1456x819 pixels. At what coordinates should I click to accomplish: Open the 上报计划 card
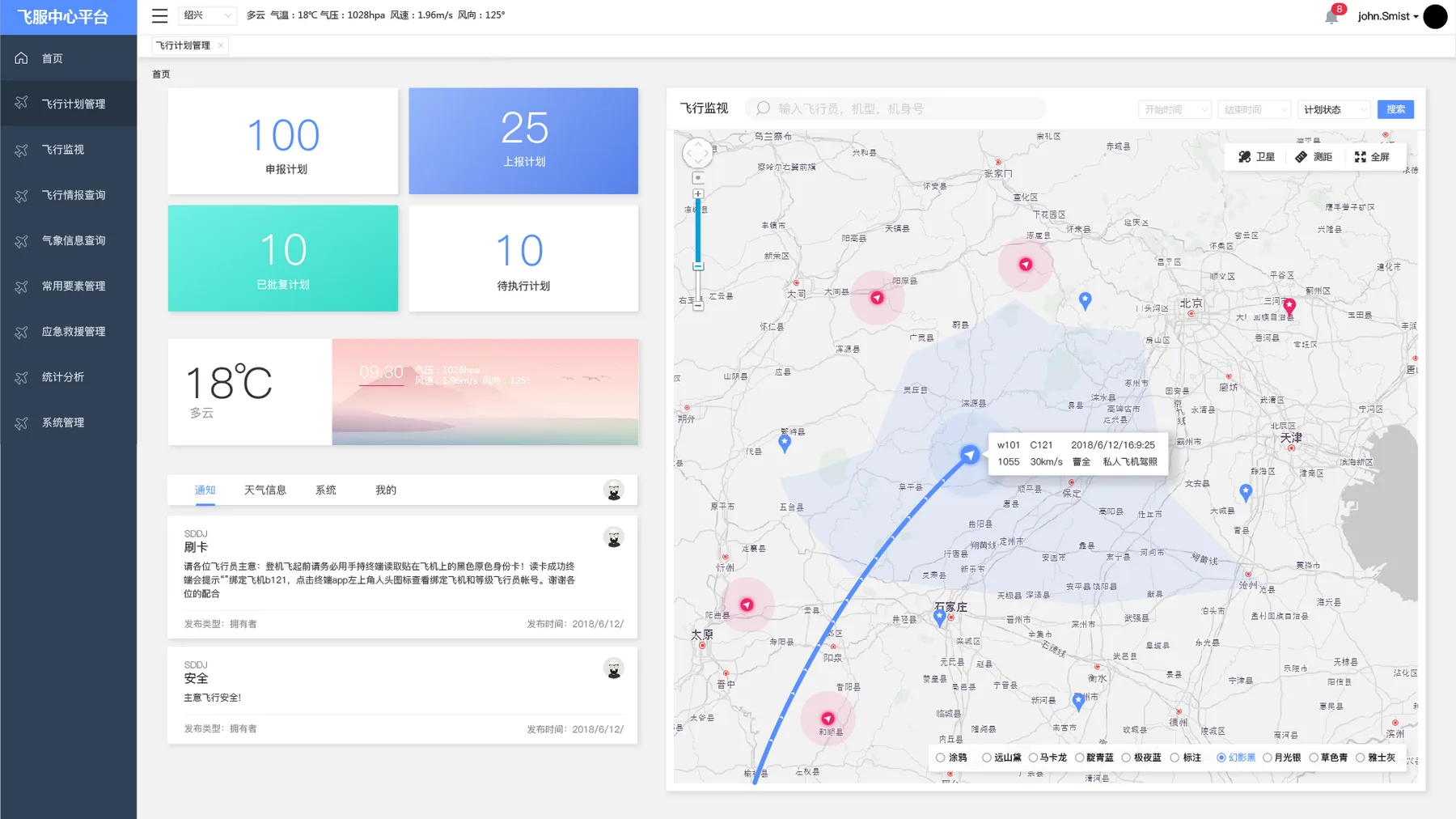523,141
